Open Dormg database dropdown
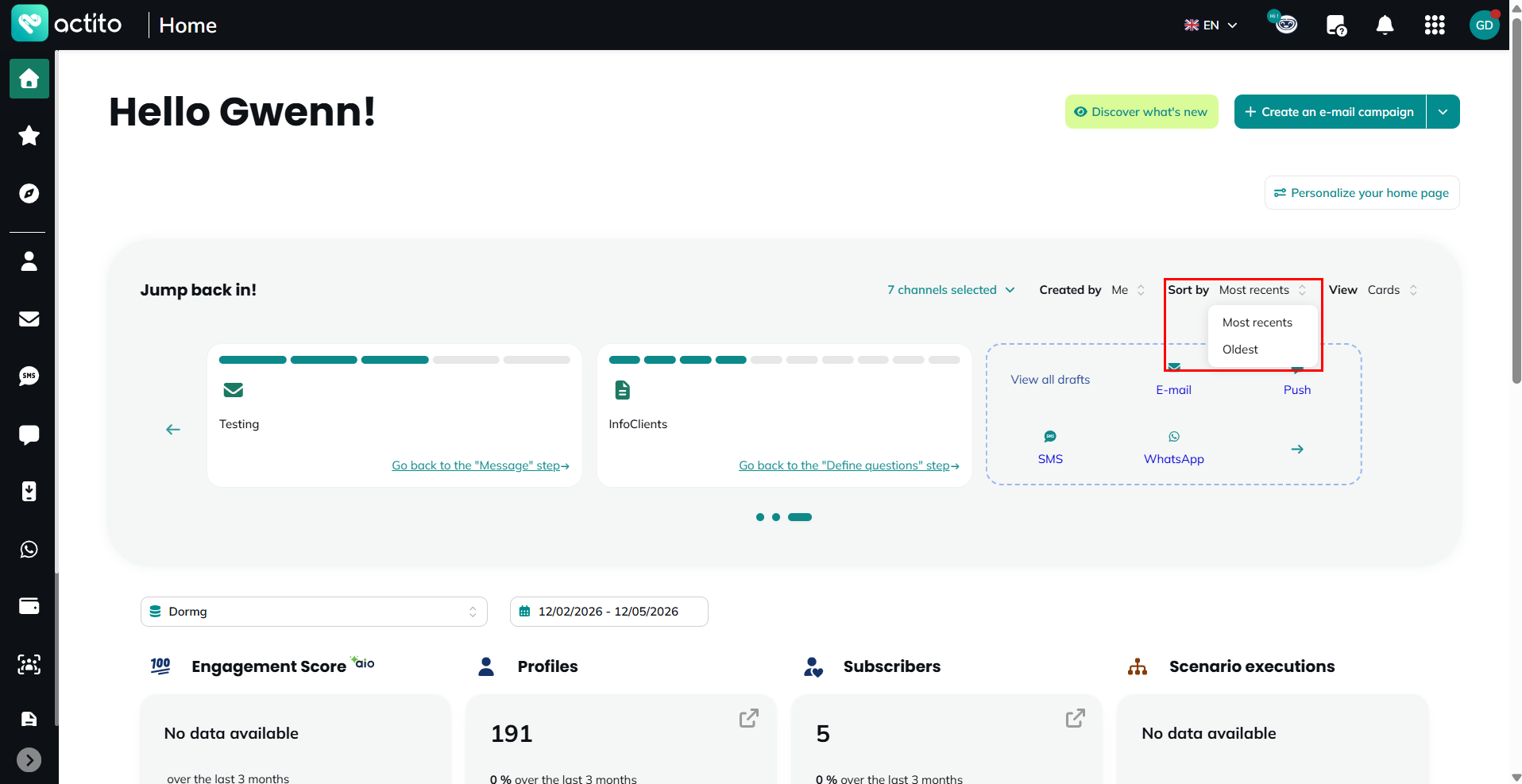This screenshot has height=784, width=1522. (314, 612)
